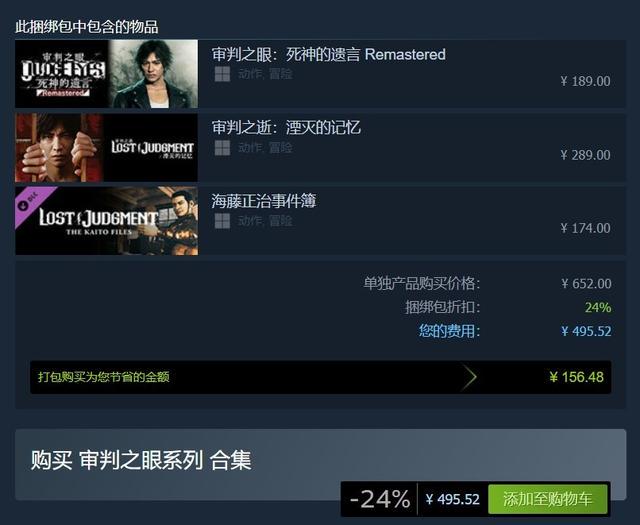640x525 pixels.
Task: Click the Windows icon under Judge Eyes Remastered
Action: pos(222,74)
